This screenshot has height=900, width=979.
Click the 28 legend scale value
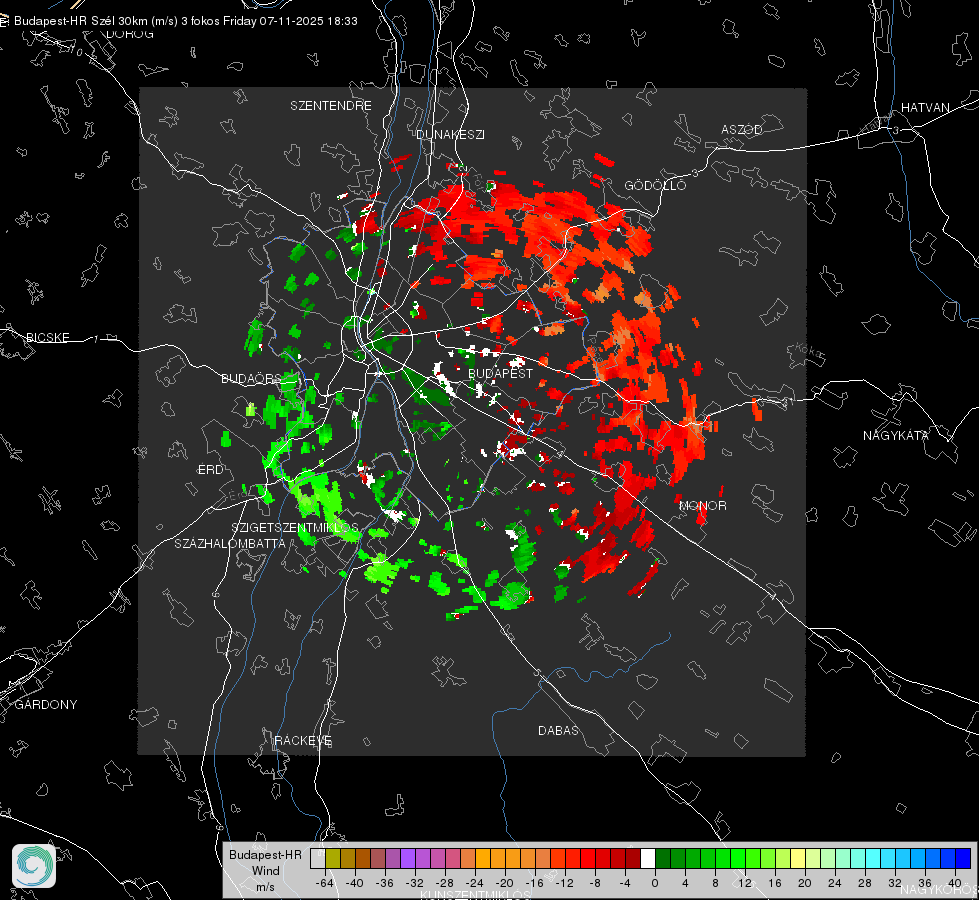[x=865, y=883]
